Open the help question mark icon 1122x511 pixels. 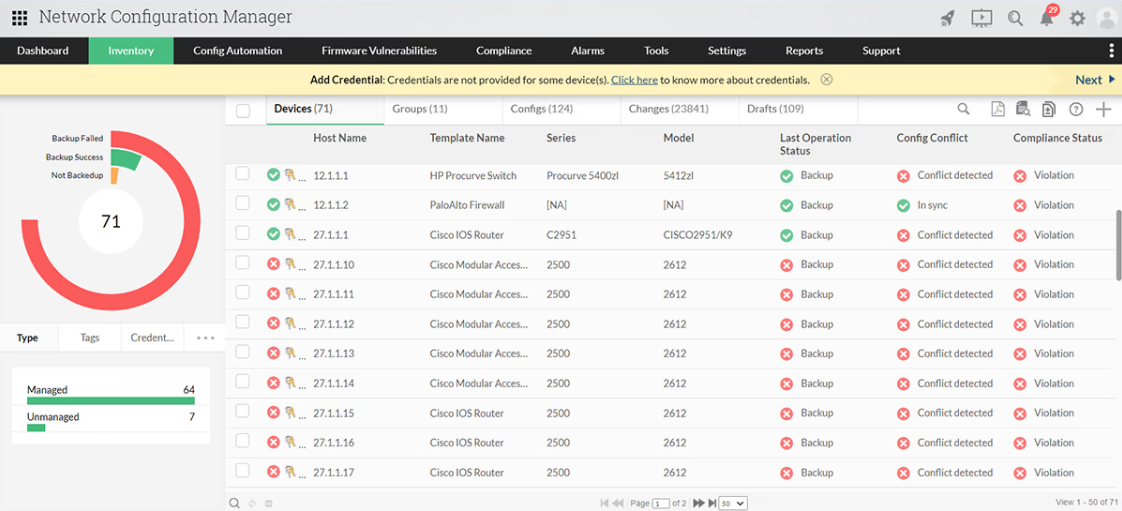pyautogui.click(x=1077, y=109)
